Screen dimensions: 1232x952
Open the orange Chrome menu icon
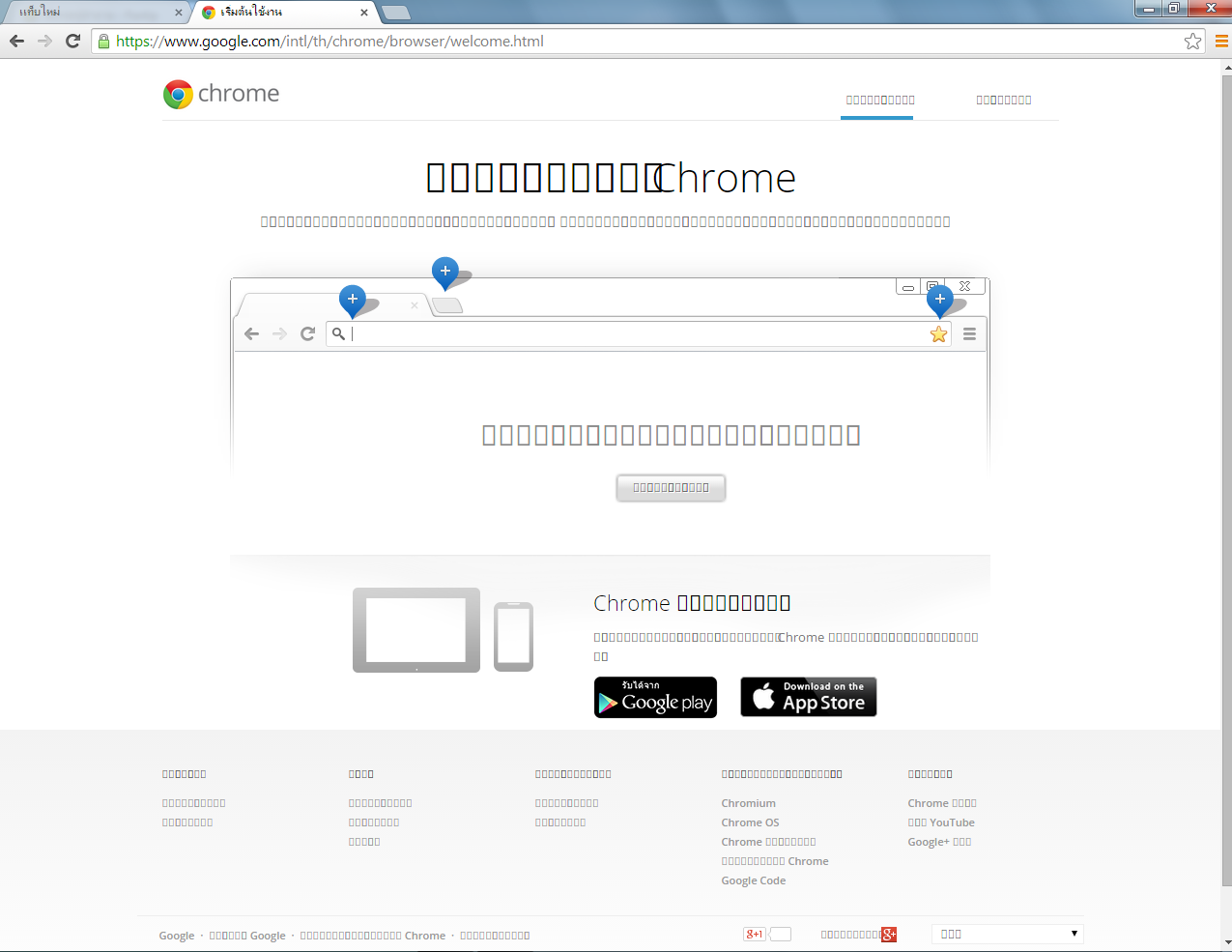1221,41
